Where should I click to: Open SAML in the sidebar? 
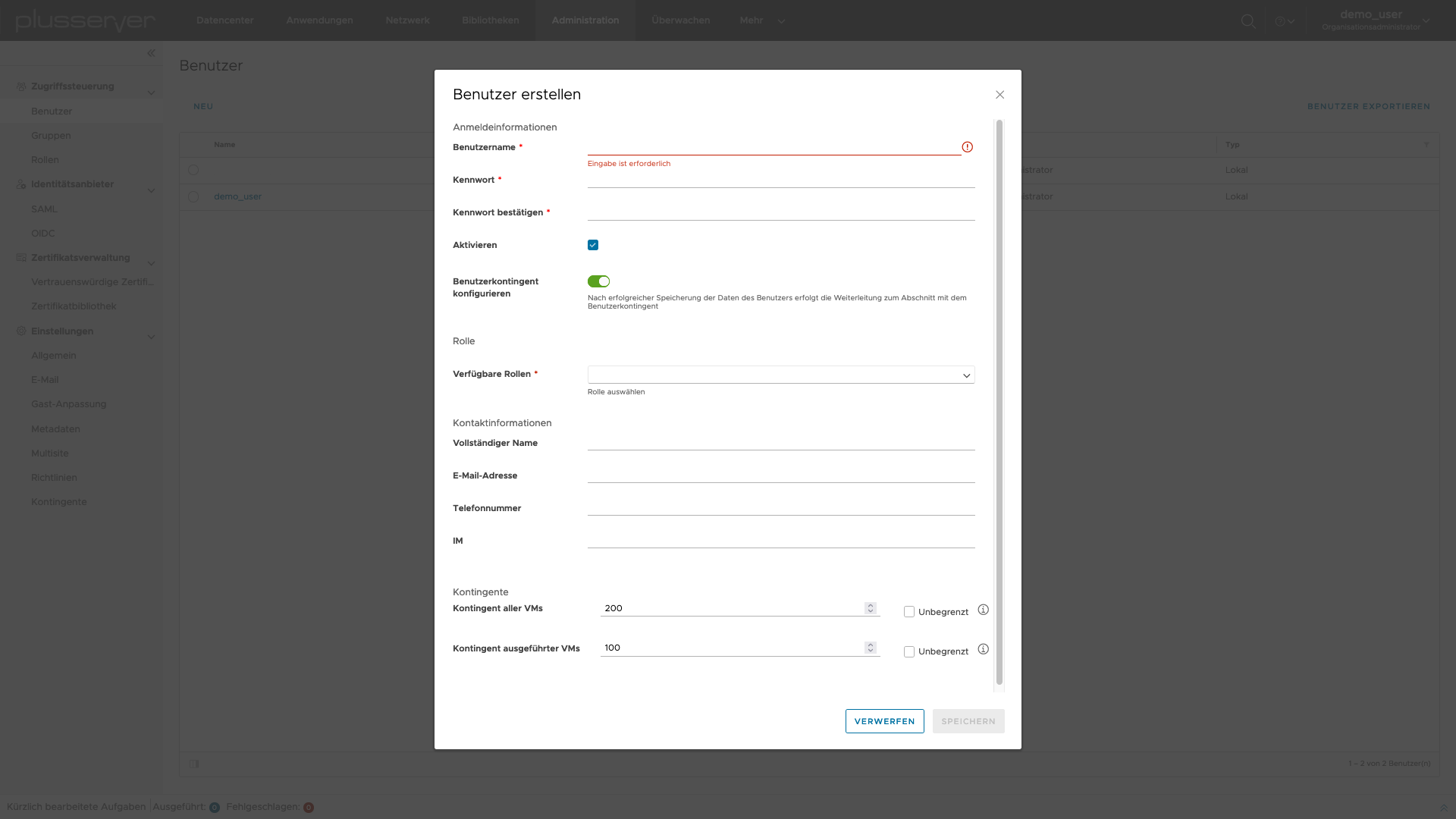point(44,209)
